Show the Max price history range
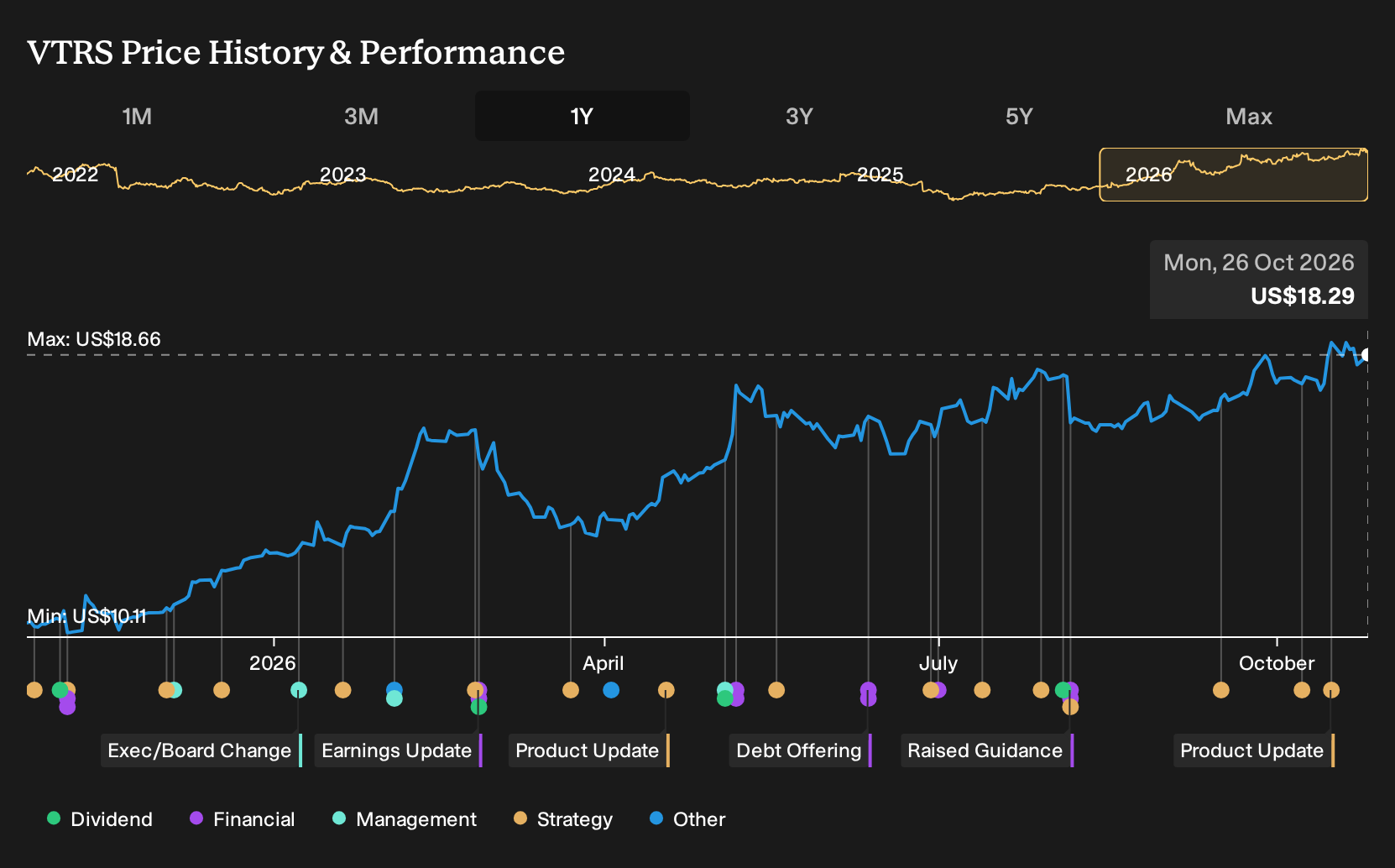Image resolution: width=1395 pixels, height=868 pixels. point(1249,116)
